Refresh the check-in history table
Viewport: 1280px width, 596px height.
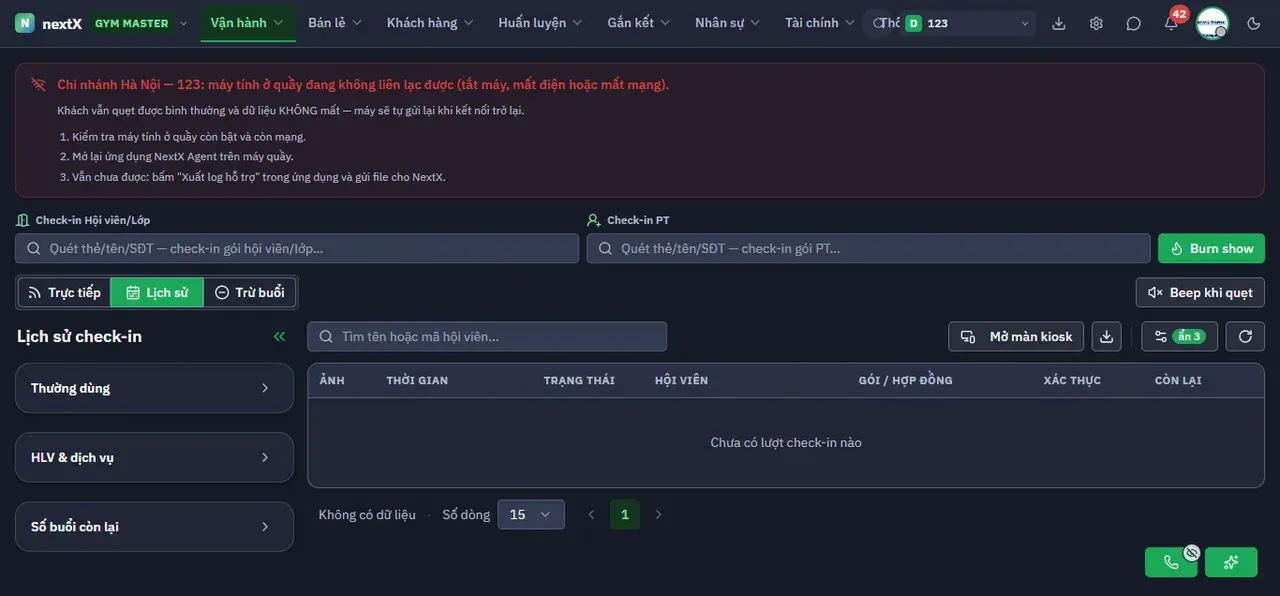[1245, 337]
